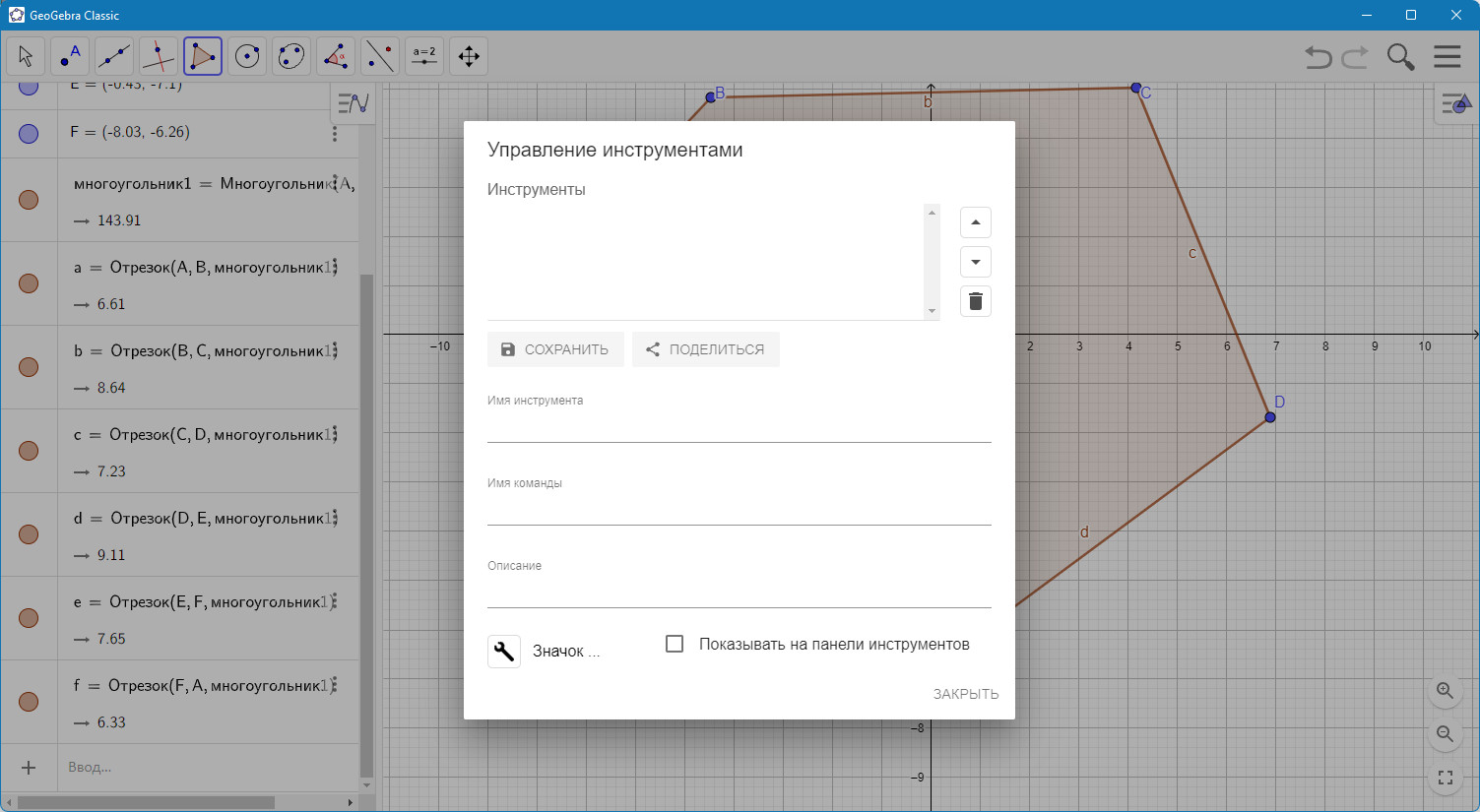Enable Показывать на панели инструментов checkbox
This screenshot has height=812, width=1480.
[675, 644]
